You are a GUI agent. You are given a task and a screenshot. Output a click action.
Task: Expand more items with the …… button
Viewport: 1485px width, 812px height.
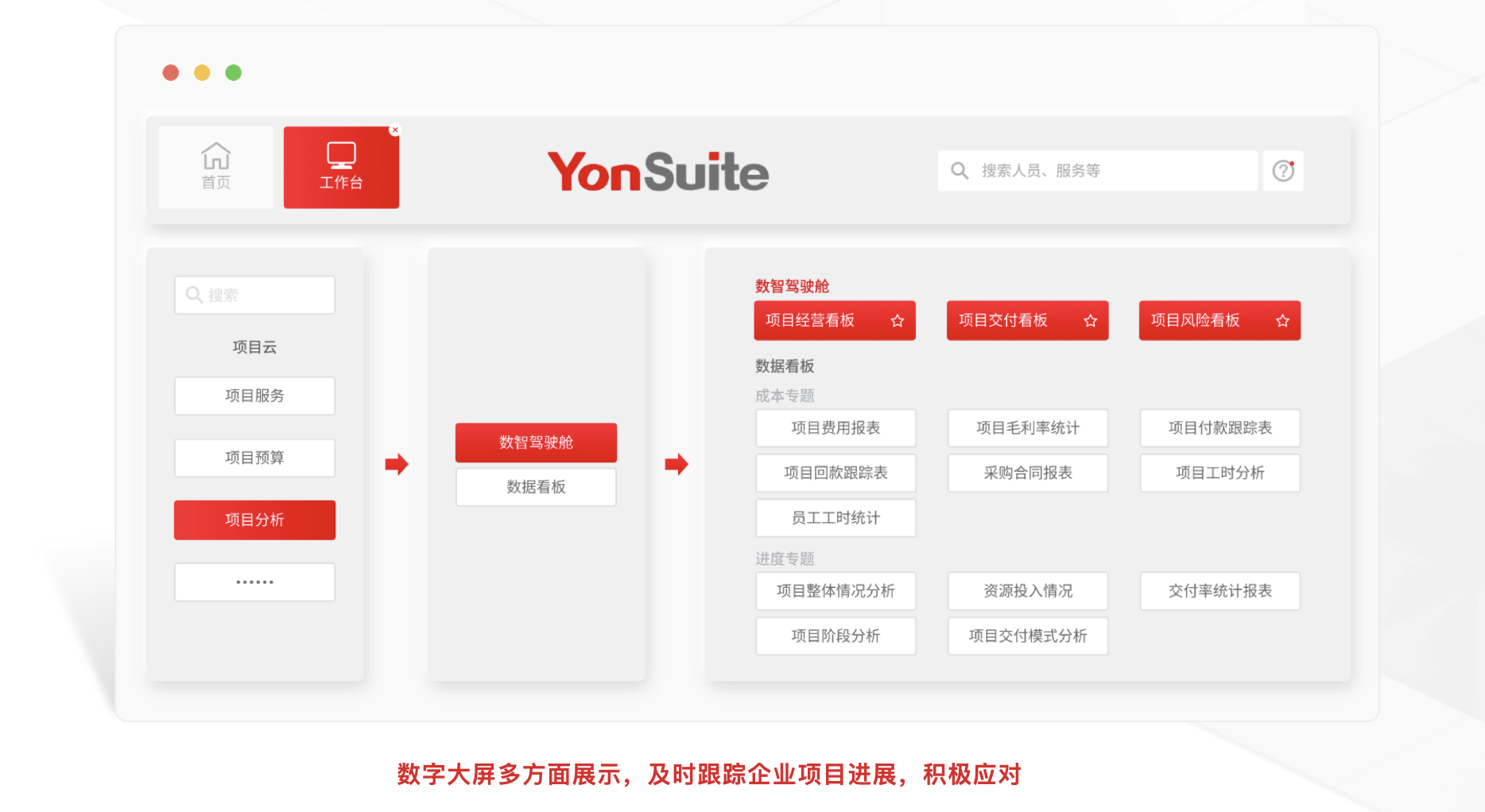click(254, 582)
